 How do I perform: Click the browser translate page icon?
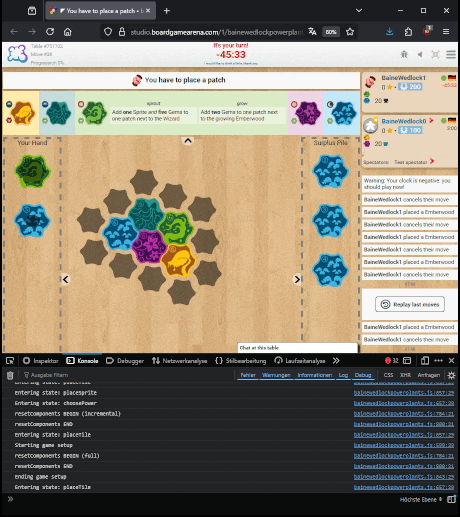click(x=312, y=32)
